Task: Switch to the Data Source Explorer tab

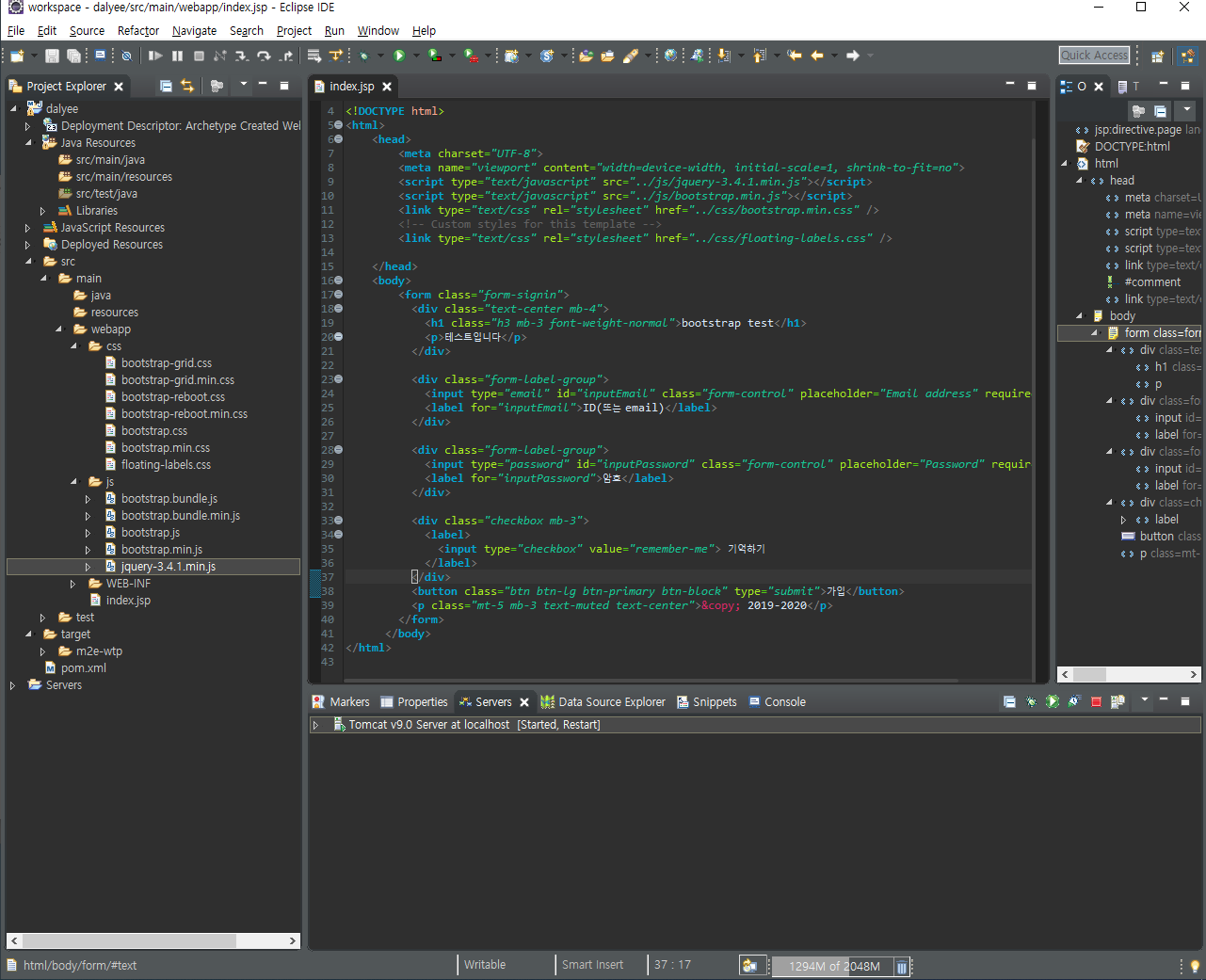Action: point(603,702)
